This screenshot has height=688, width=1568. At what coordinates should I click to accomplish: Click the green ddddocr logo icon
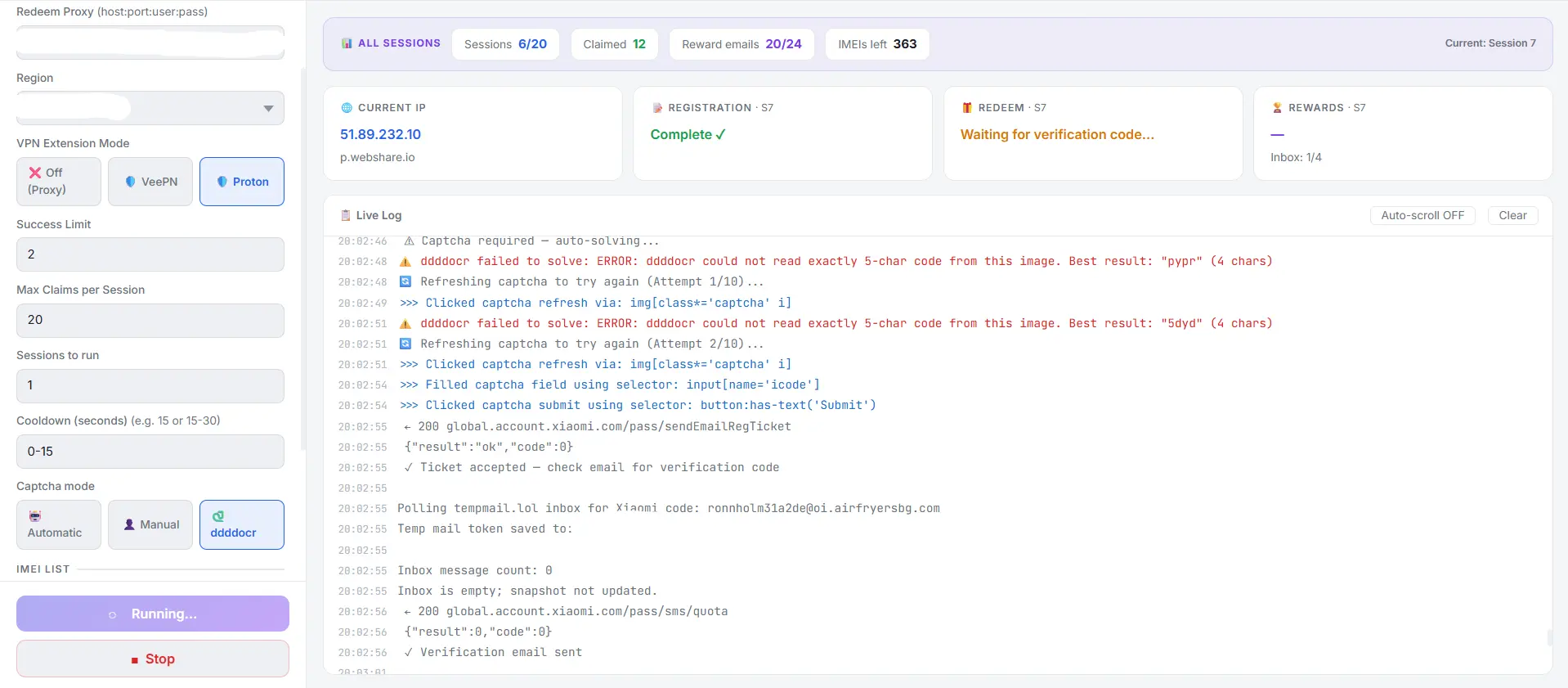(x=218, y=516)
